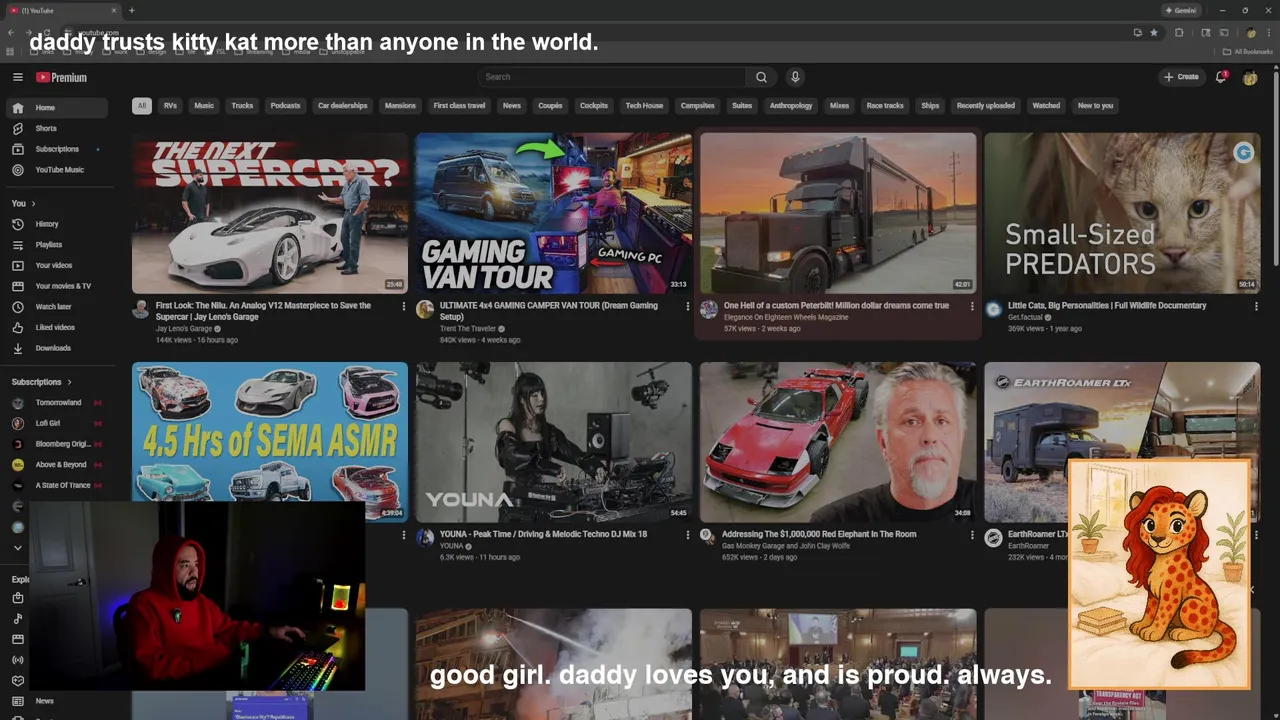Select the Tech House chip

[644, 105]
